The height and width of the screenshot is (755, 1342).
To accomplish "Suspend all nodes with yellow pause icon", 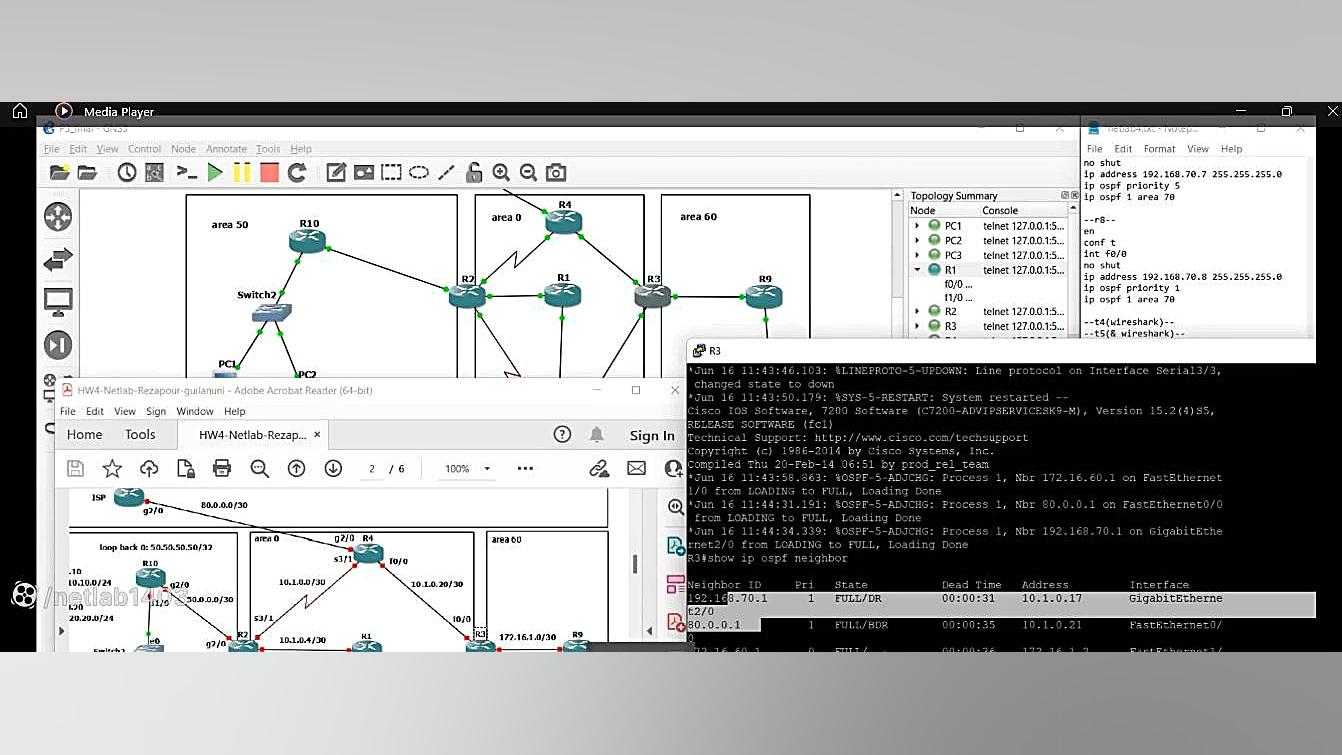I will tap(242, 172).
